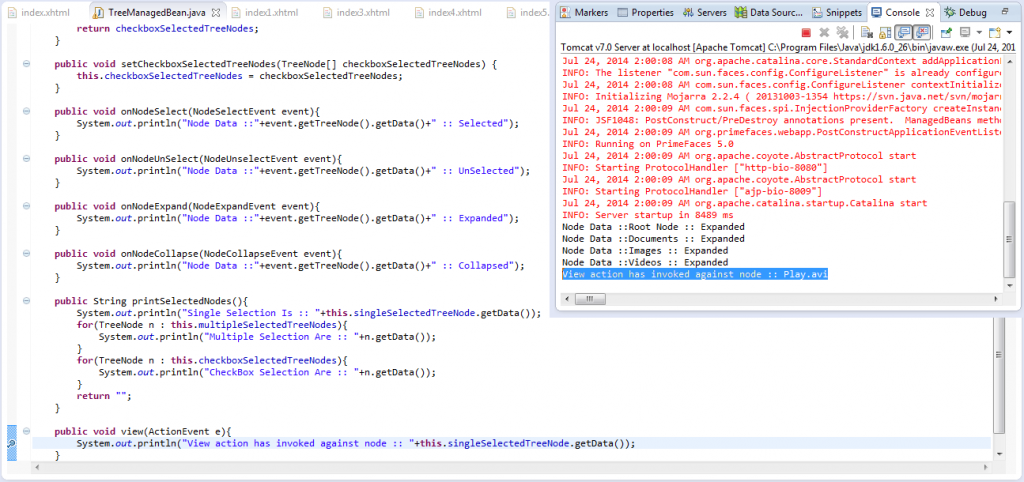Terminate the Tomcat server with red stop icon
This screenshot has width=1024, height=482.
point(805,33)
